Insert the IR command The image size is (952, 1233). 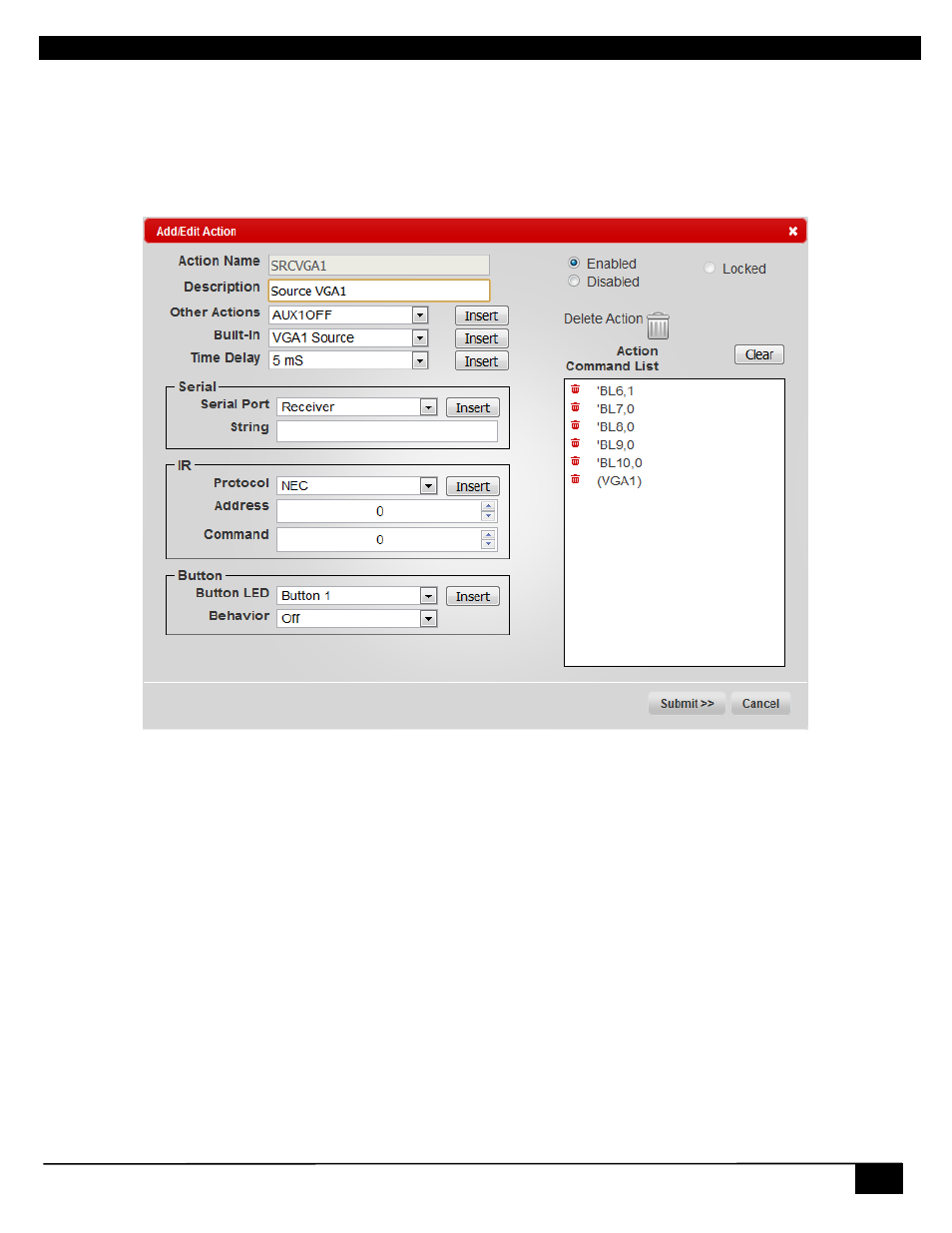[x=473, y=486]
